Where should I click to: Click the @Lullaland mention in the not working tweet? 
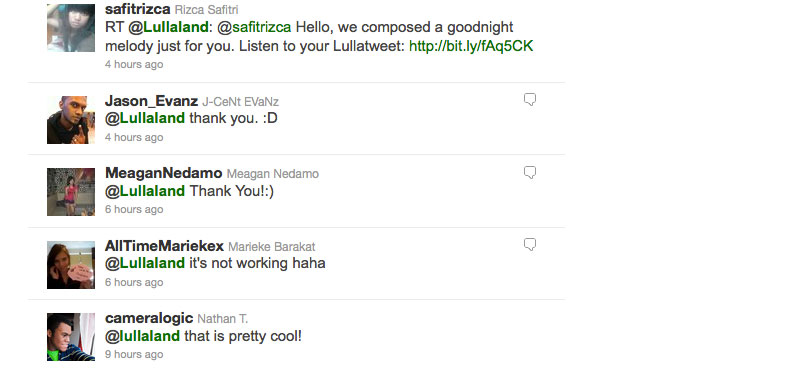145,263
